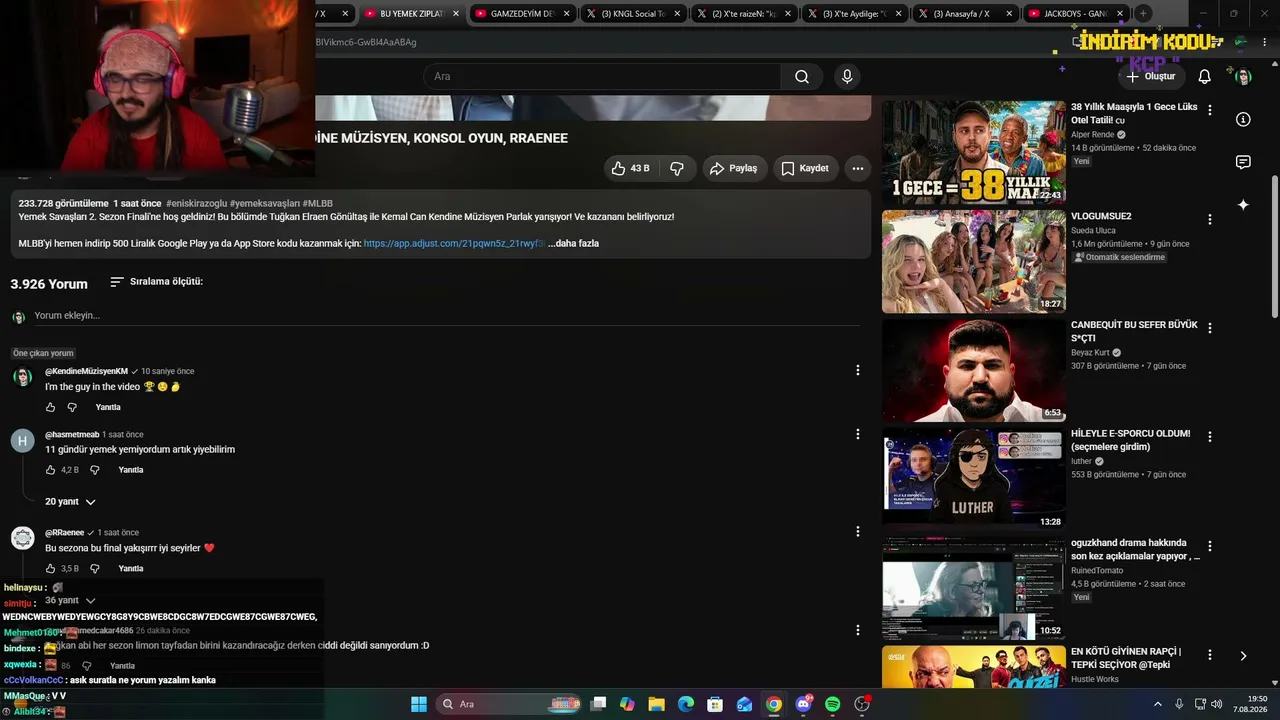Open @hasmetmeab's profile avatar
This screenshot has height=720, width=1280.
click(22, 440)
